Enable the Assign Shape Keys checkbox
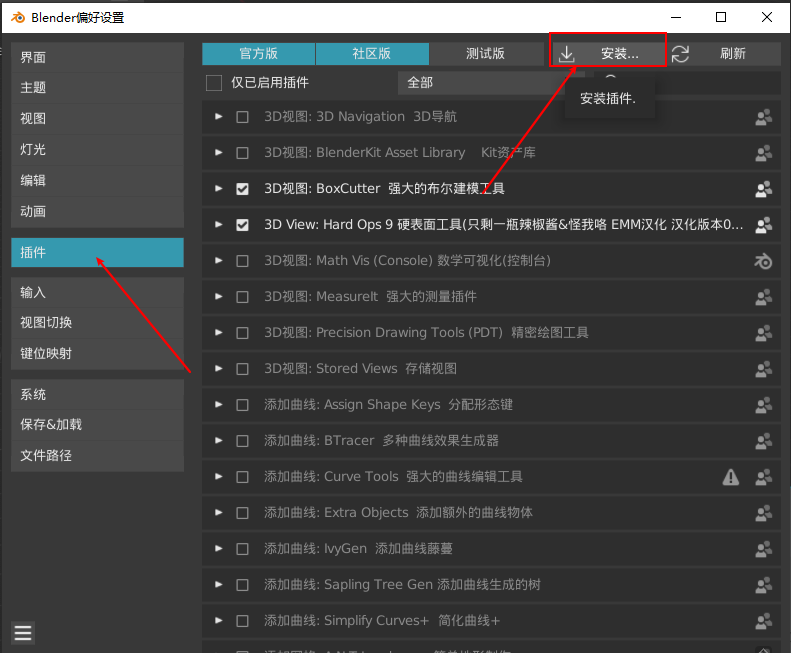The image size is (791, 653). click(242, 405)
